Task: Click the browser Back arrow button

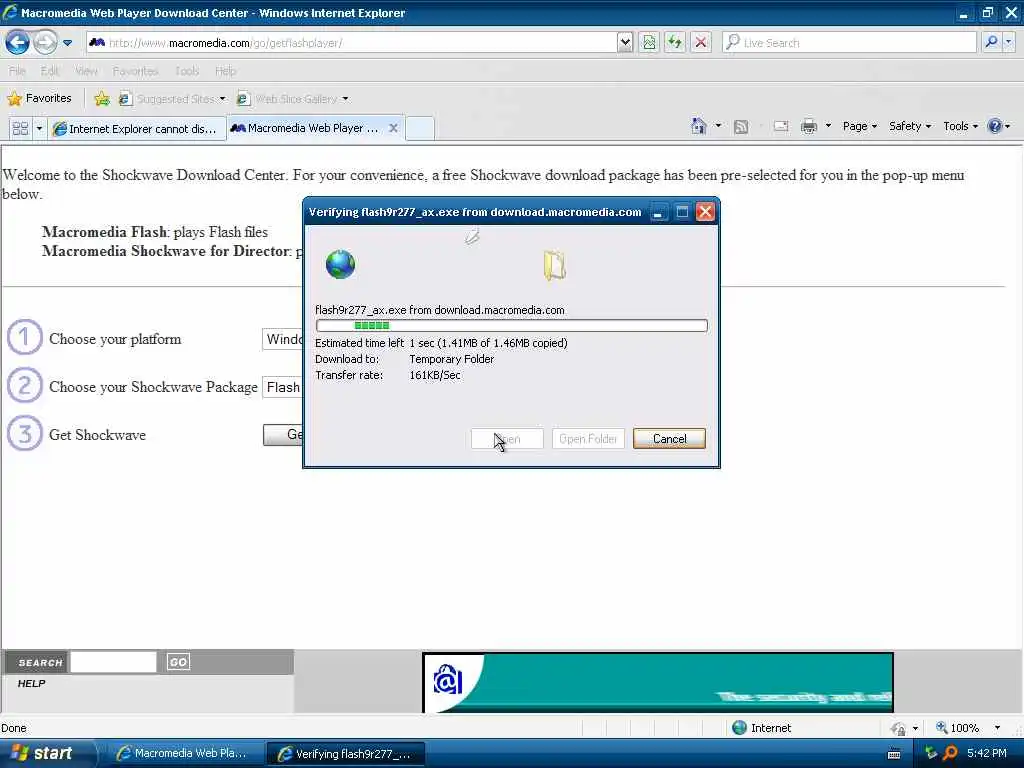Action: tap(18, 43)
